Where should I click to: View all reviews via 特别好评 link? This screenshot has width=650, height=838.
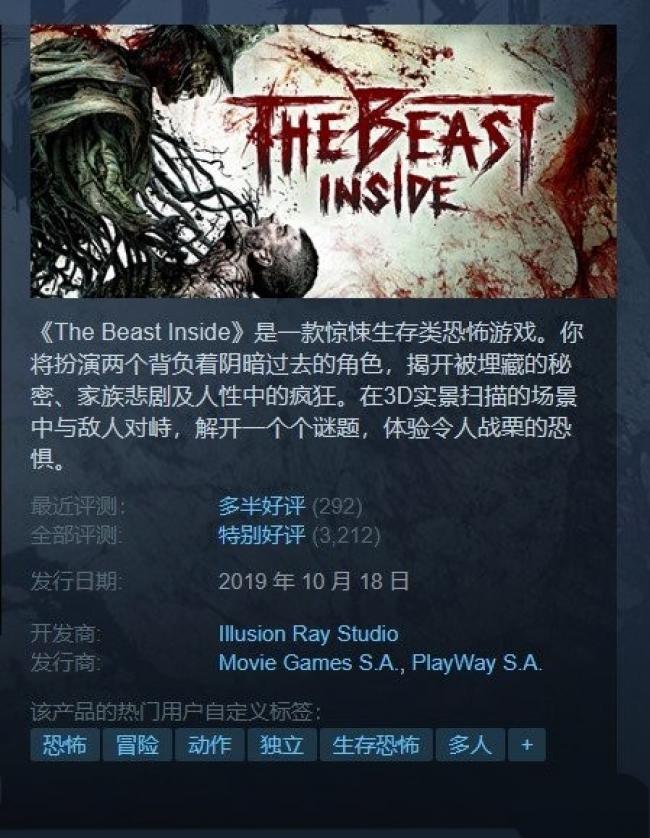(261, 534)
